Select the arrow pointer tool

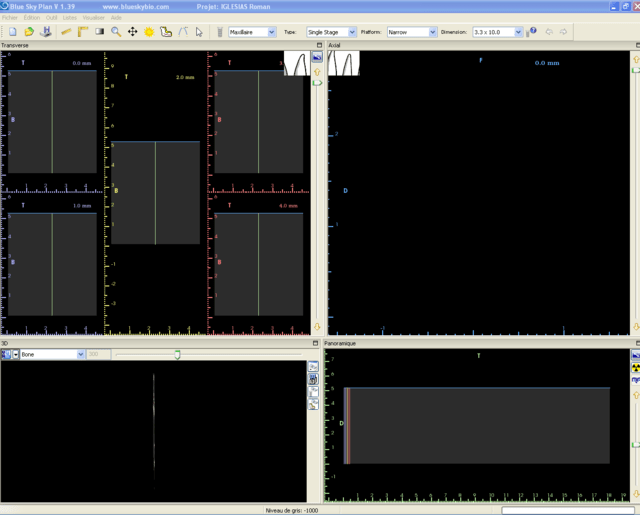(x=199, y=32)
